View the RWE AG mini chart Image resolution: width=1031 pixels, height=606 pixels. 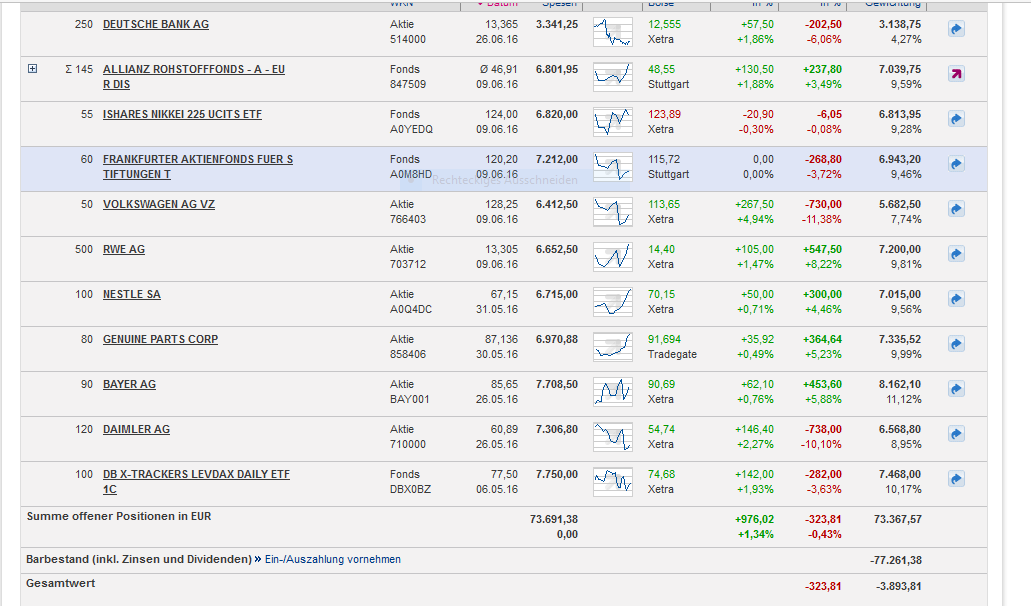[x=613, y=257]
